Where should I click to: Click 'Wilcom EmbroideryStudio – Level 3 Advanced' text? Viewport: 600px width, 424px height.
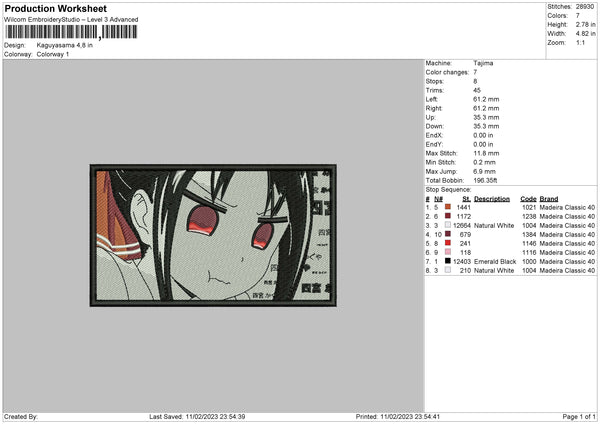tap(71, 20)
